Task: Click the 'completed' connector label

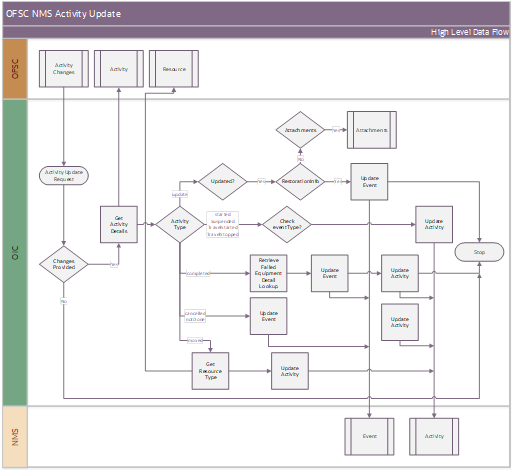Action: (x=198, y=273)
